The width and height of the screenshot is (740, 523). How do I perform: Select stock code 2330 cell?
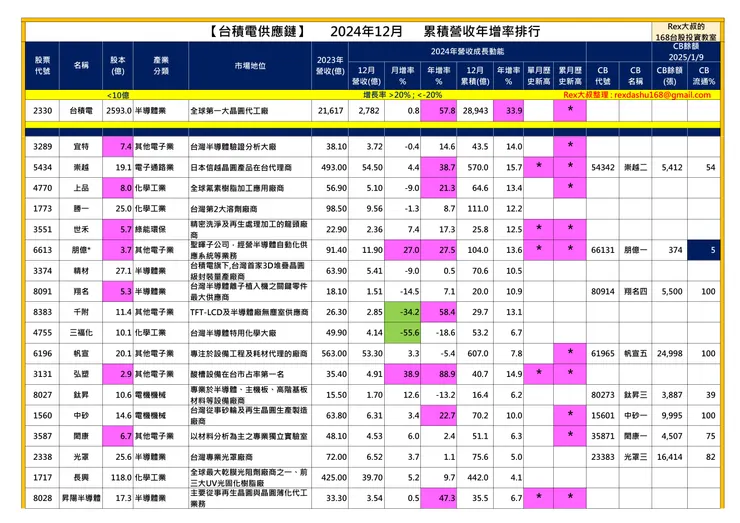pos(42,110)
